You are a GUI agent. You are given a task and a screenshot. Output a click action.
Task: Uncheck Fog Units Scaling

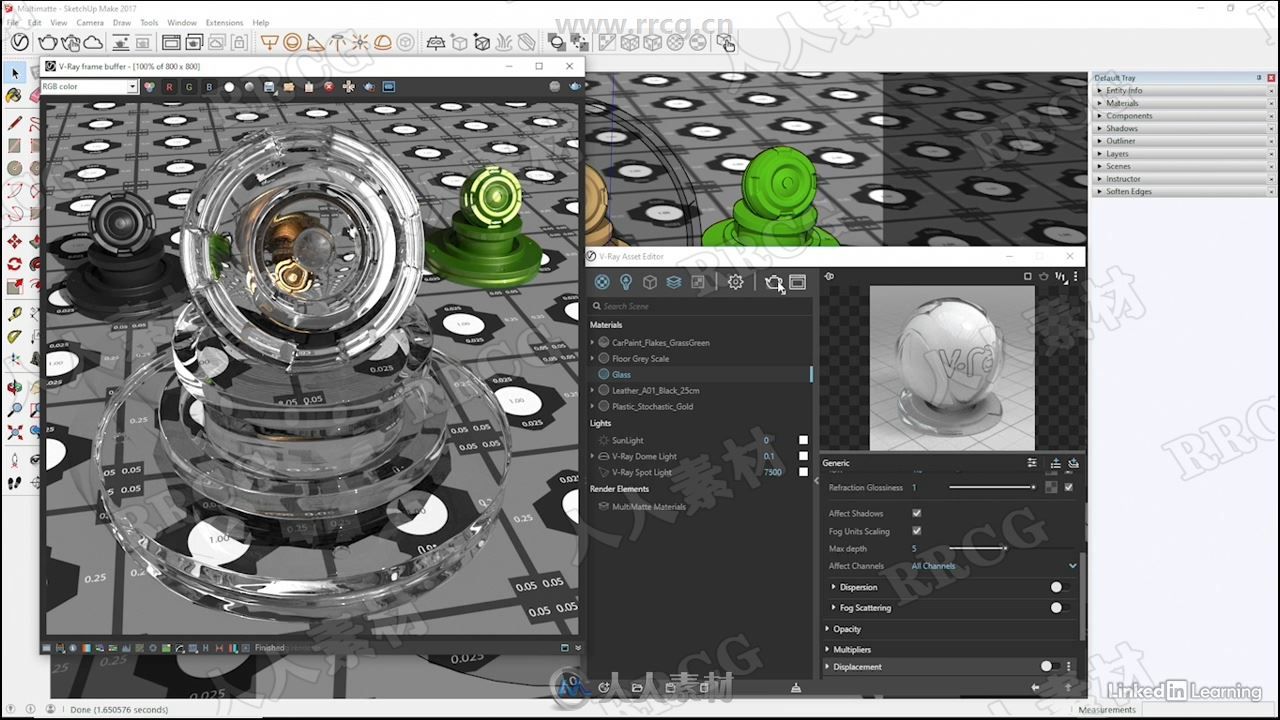(x=916, y=531)
